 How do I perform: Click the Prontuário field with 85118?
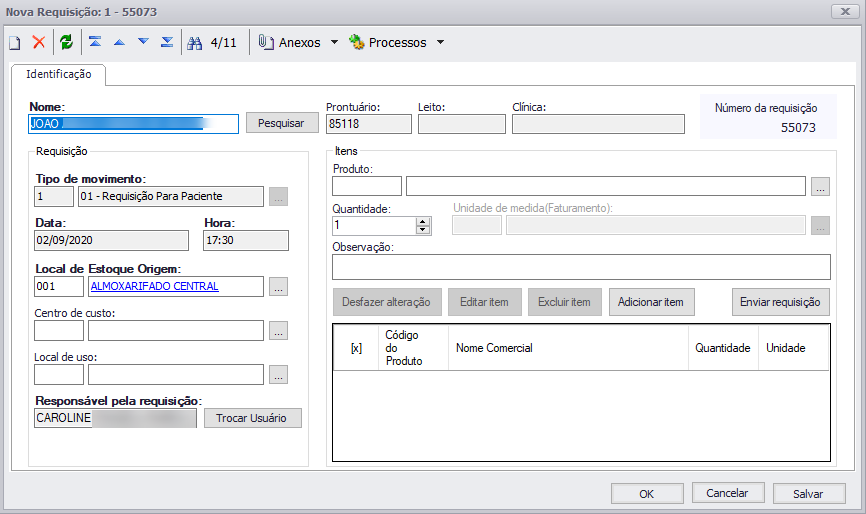(x=368, y=124)
